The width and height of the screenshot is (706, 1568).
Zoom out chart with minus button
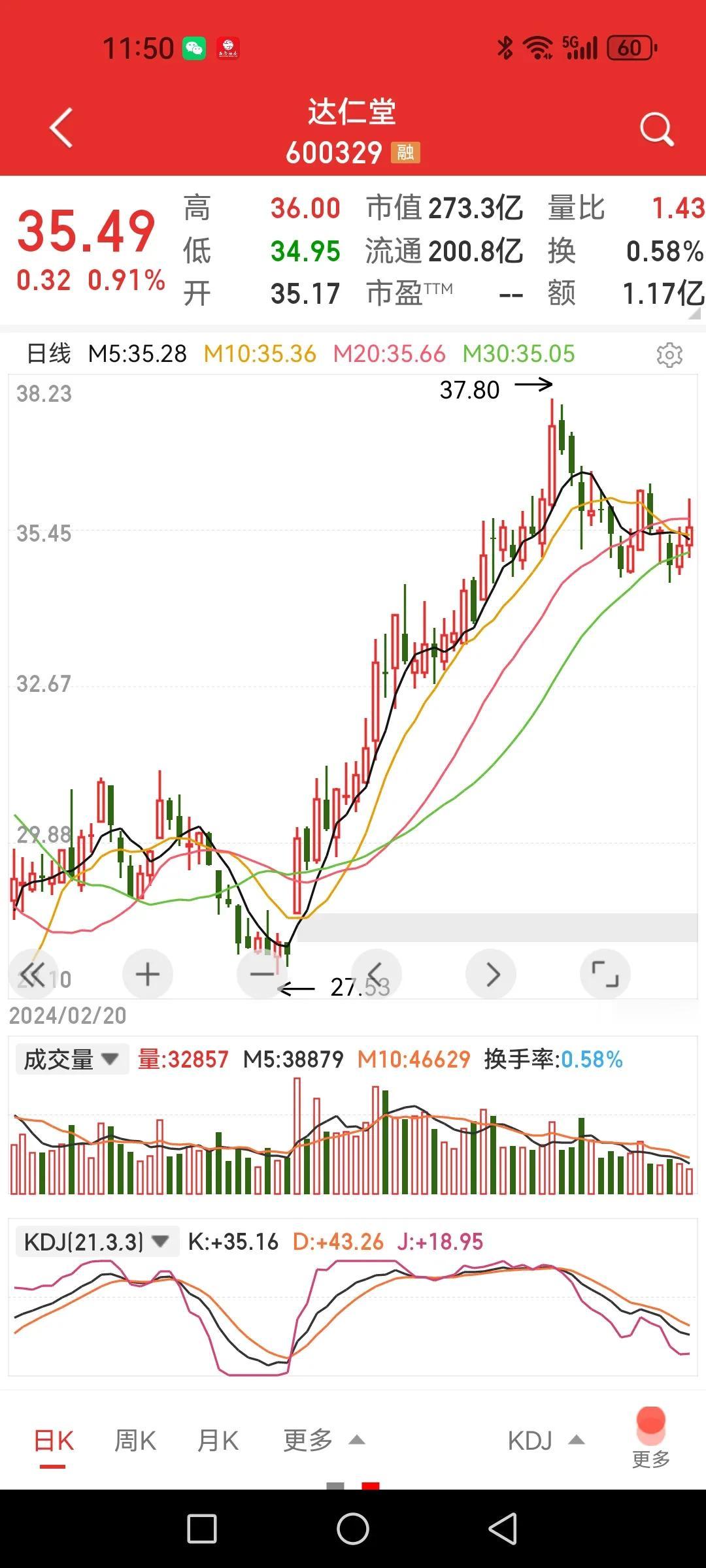point(262,974)
